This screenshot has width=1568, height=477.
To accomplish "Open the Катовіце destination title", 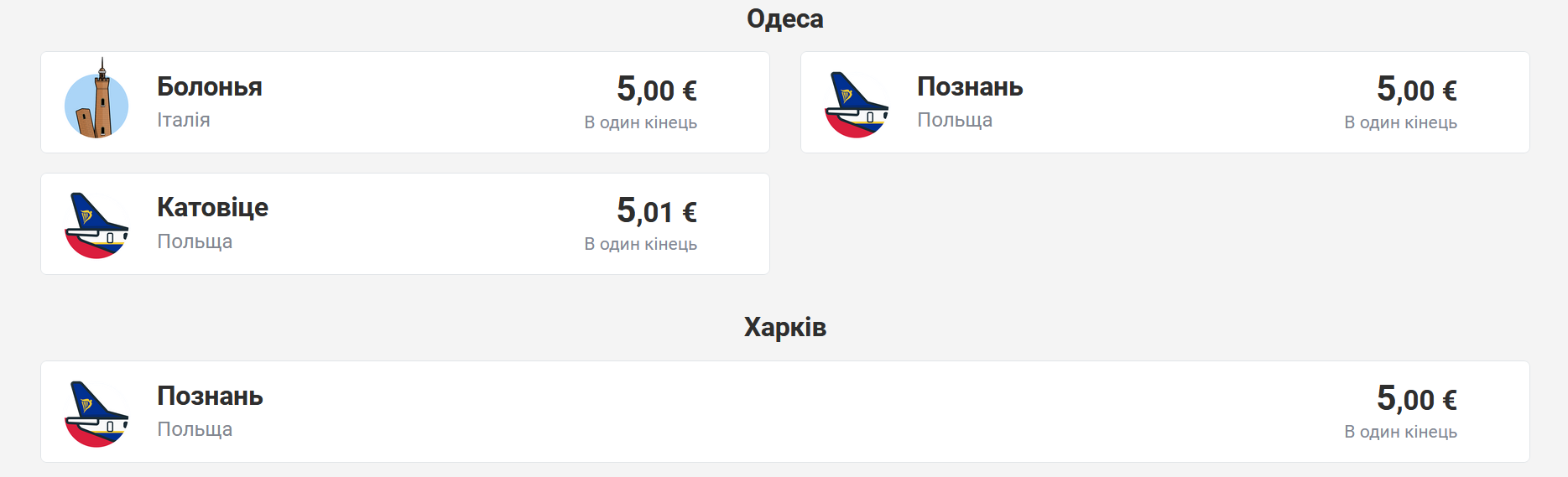I will click(212, 208).
